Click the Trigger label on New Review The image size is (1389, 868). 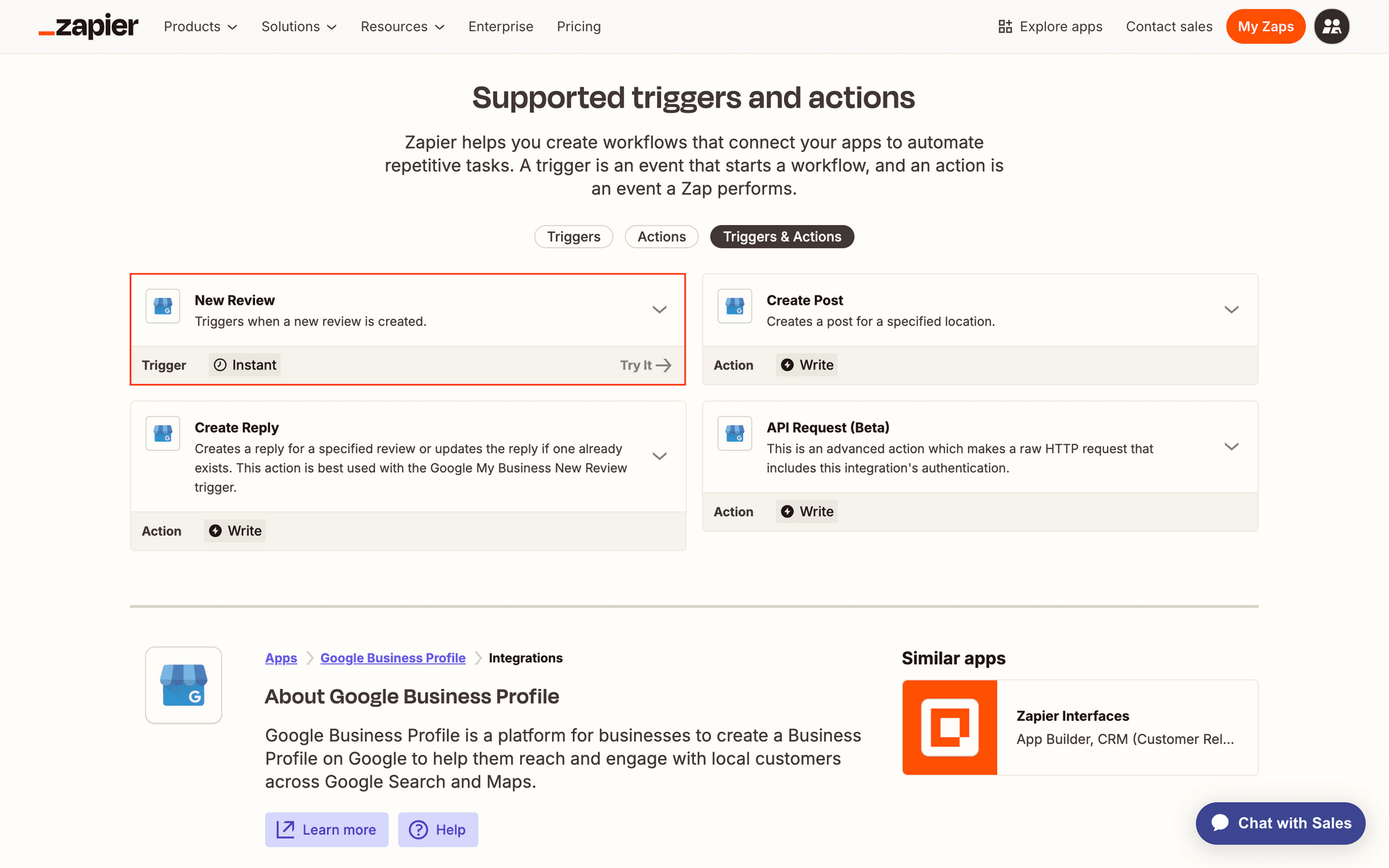(x=164, y=365)
